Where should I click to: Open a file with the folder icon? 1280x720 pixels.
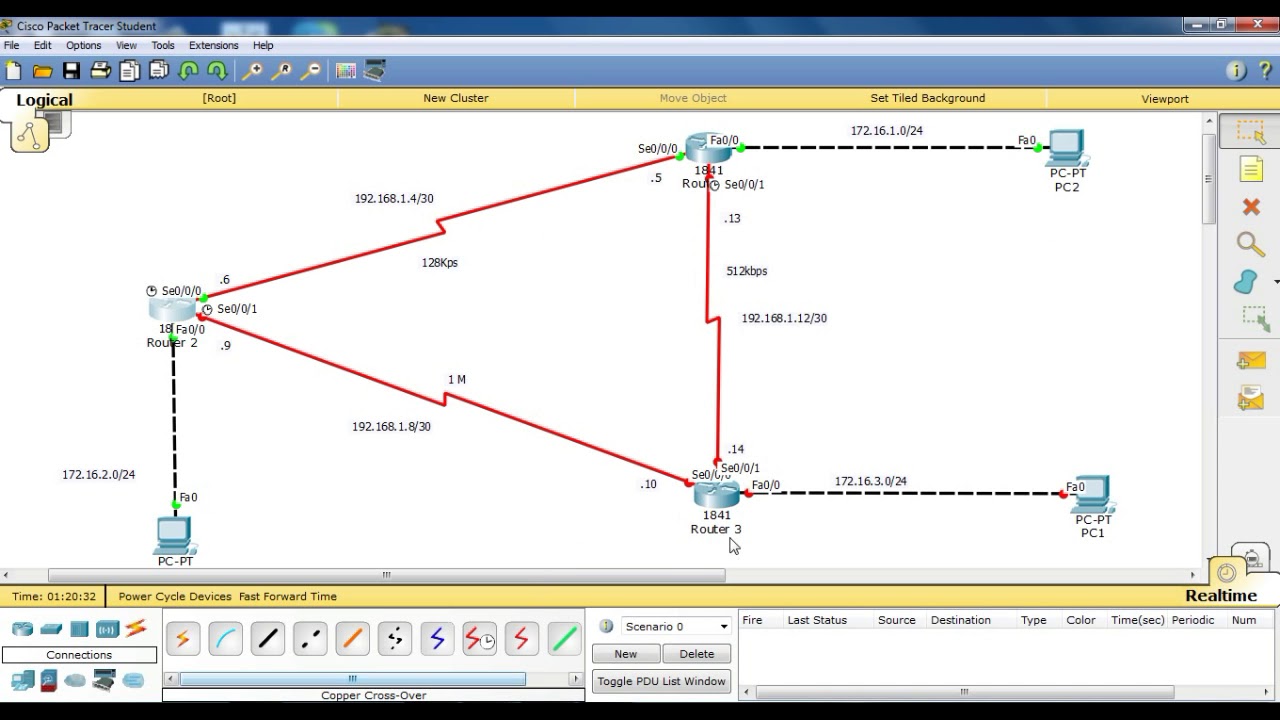click(42, 71)
